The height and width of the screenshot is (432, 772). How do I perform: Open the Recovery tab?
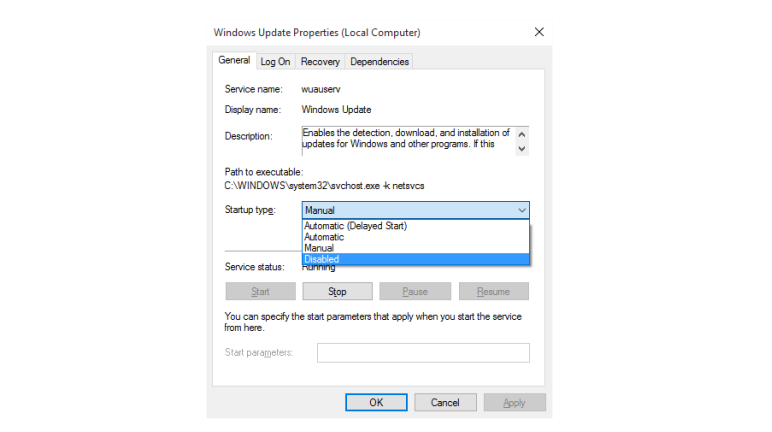[320, 62]
